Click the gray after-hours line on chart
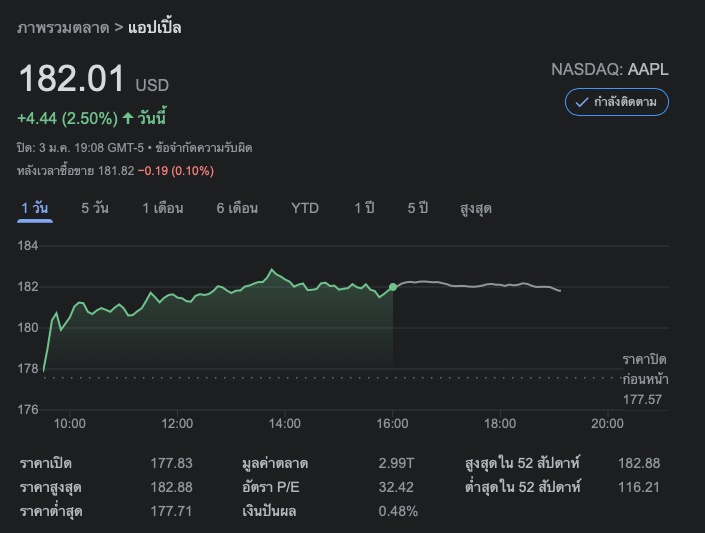This screenshot has height=533, width=705. (x=480, y=286)
